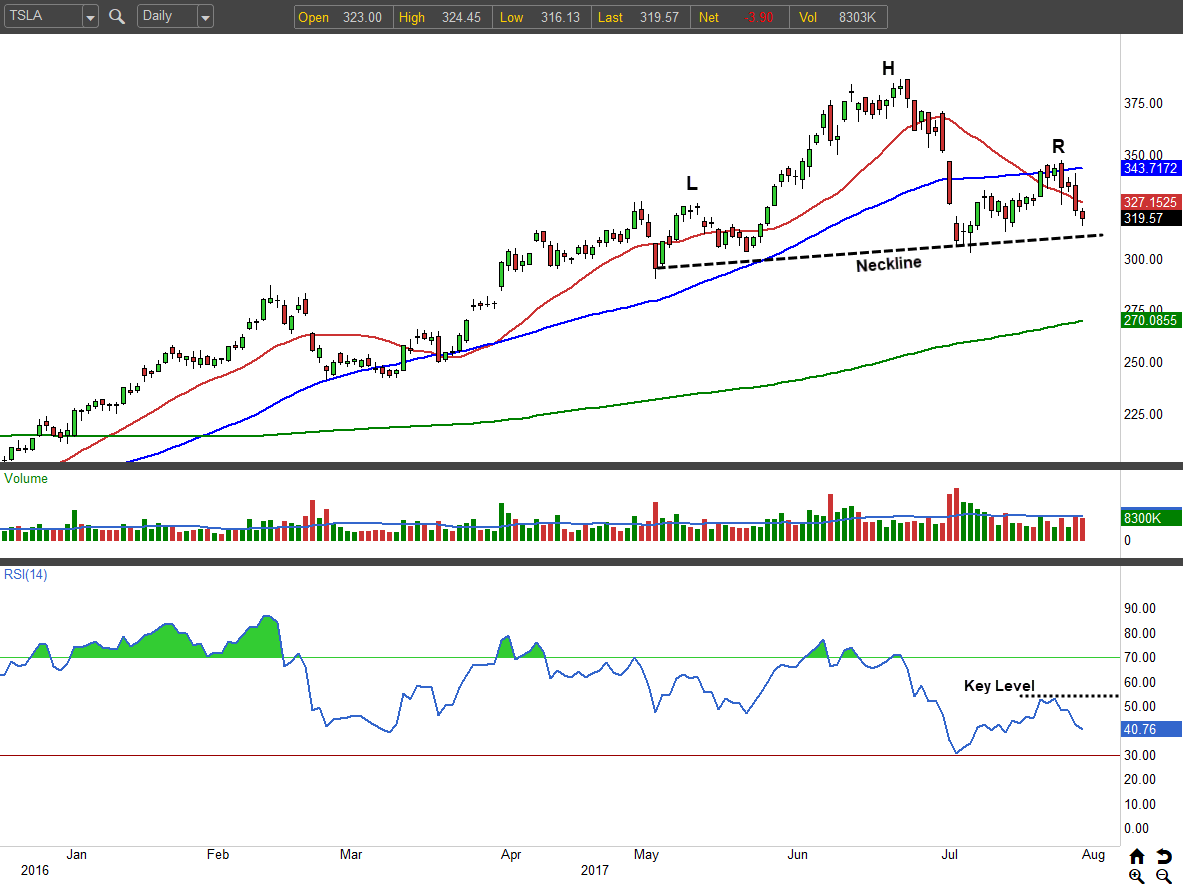Click the RSI(14) indicator label
Viewport: 1183px width, 886px height.
click(x=25, y=575)
